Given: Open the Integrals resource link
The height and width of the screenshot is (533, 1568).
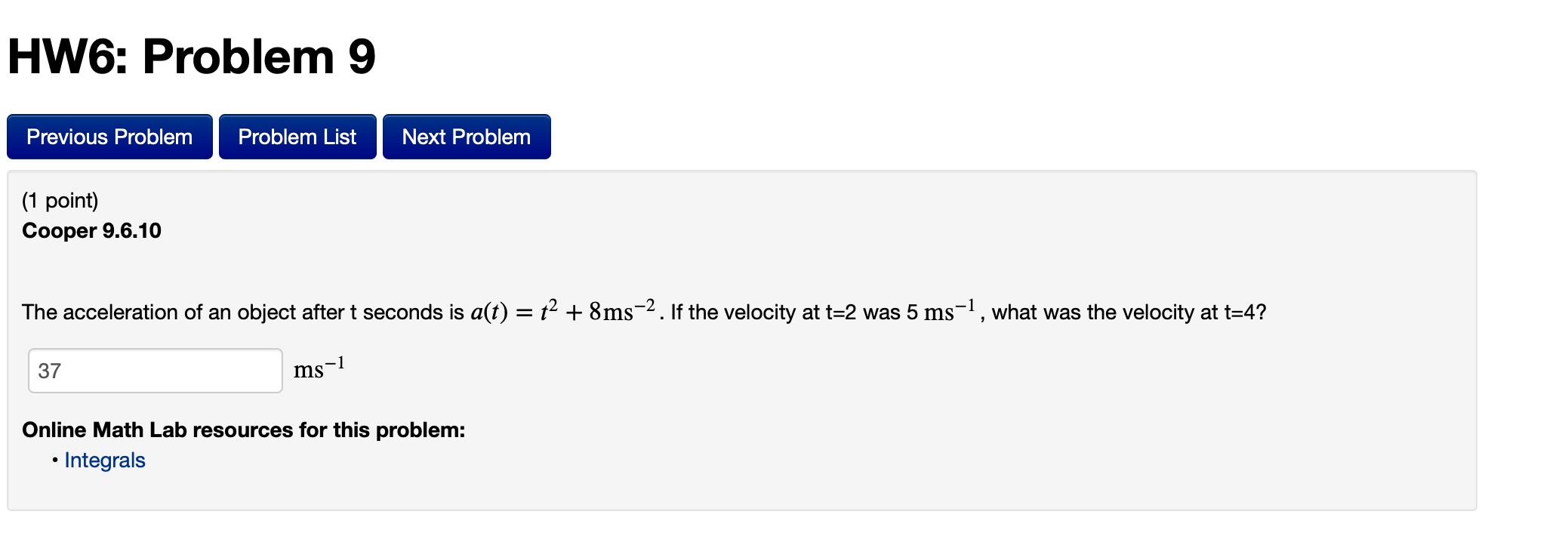Looking at the screenshot, I should pos(104,459).
